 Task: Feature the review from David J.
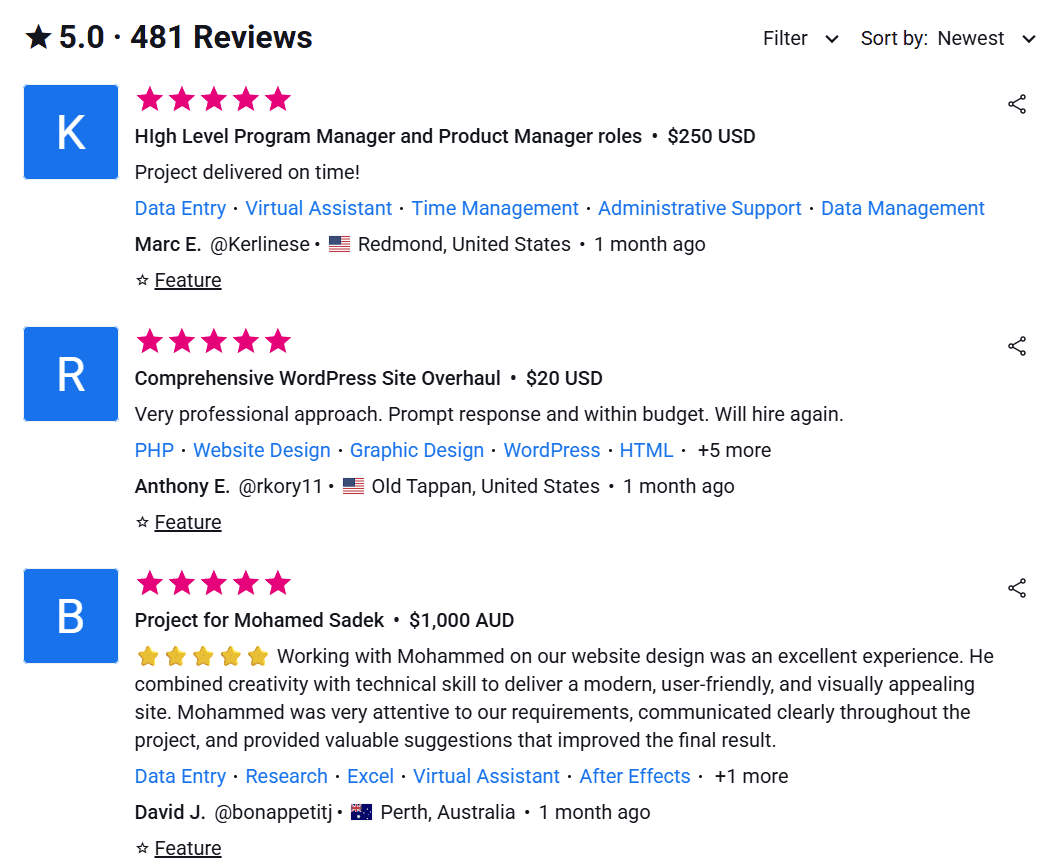tap(187, 848)
